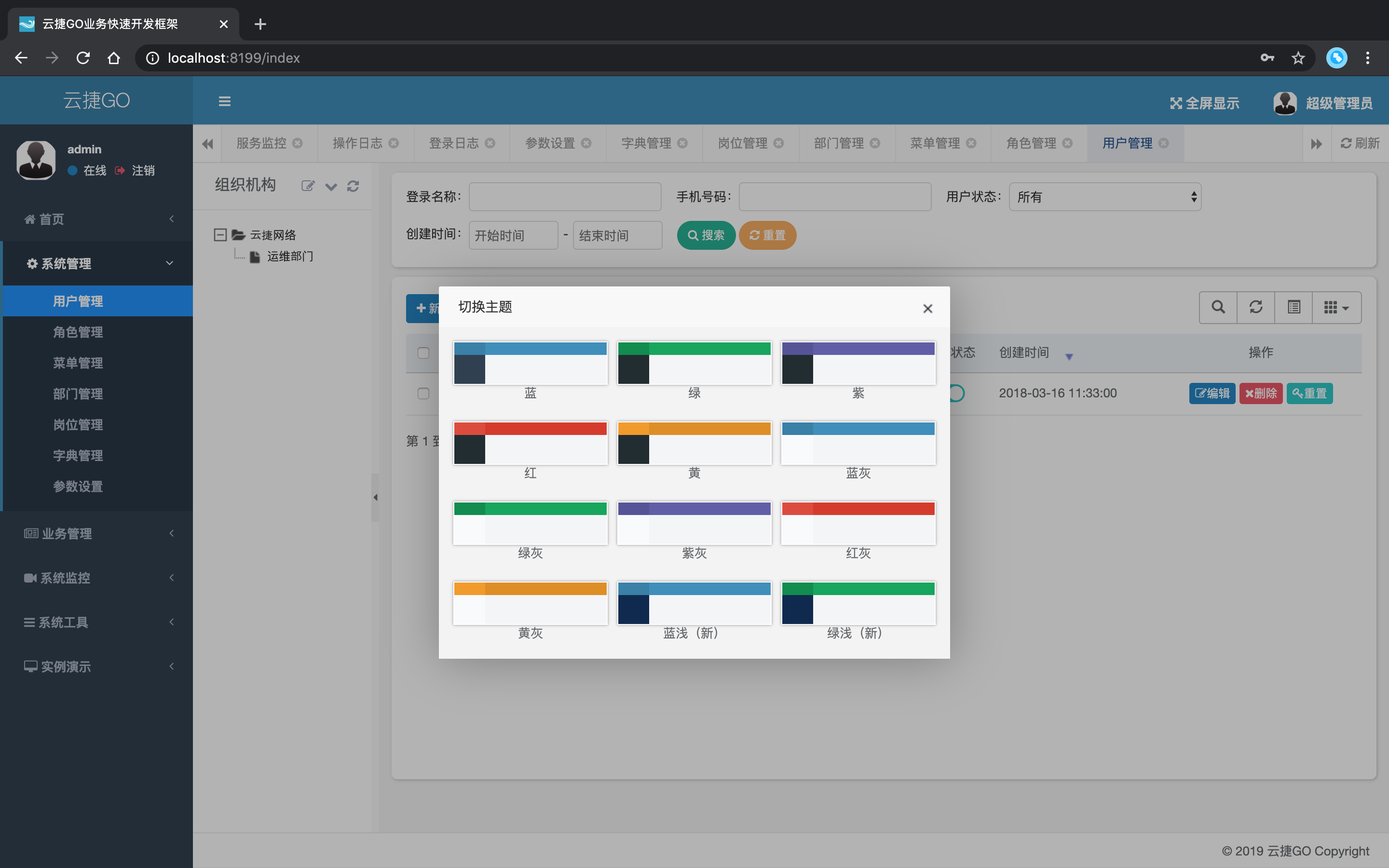Collapse the 云捷网络 tree node
This screenshot has width=1389, height=868.
(x=220, y=235)
